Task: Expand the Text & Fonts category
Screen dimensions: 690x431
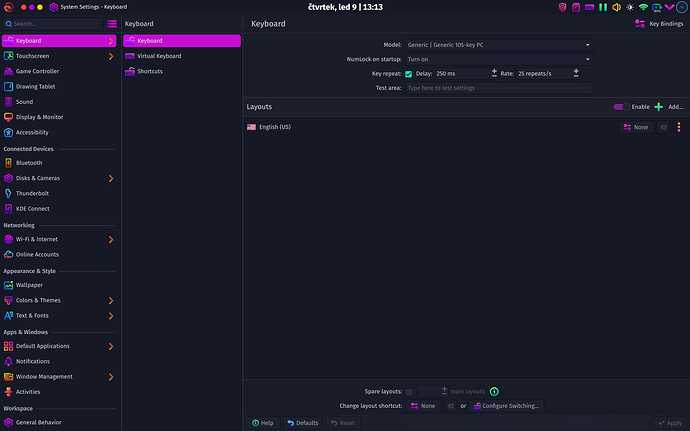Action: pyautogui.click(x=111, y=316)
